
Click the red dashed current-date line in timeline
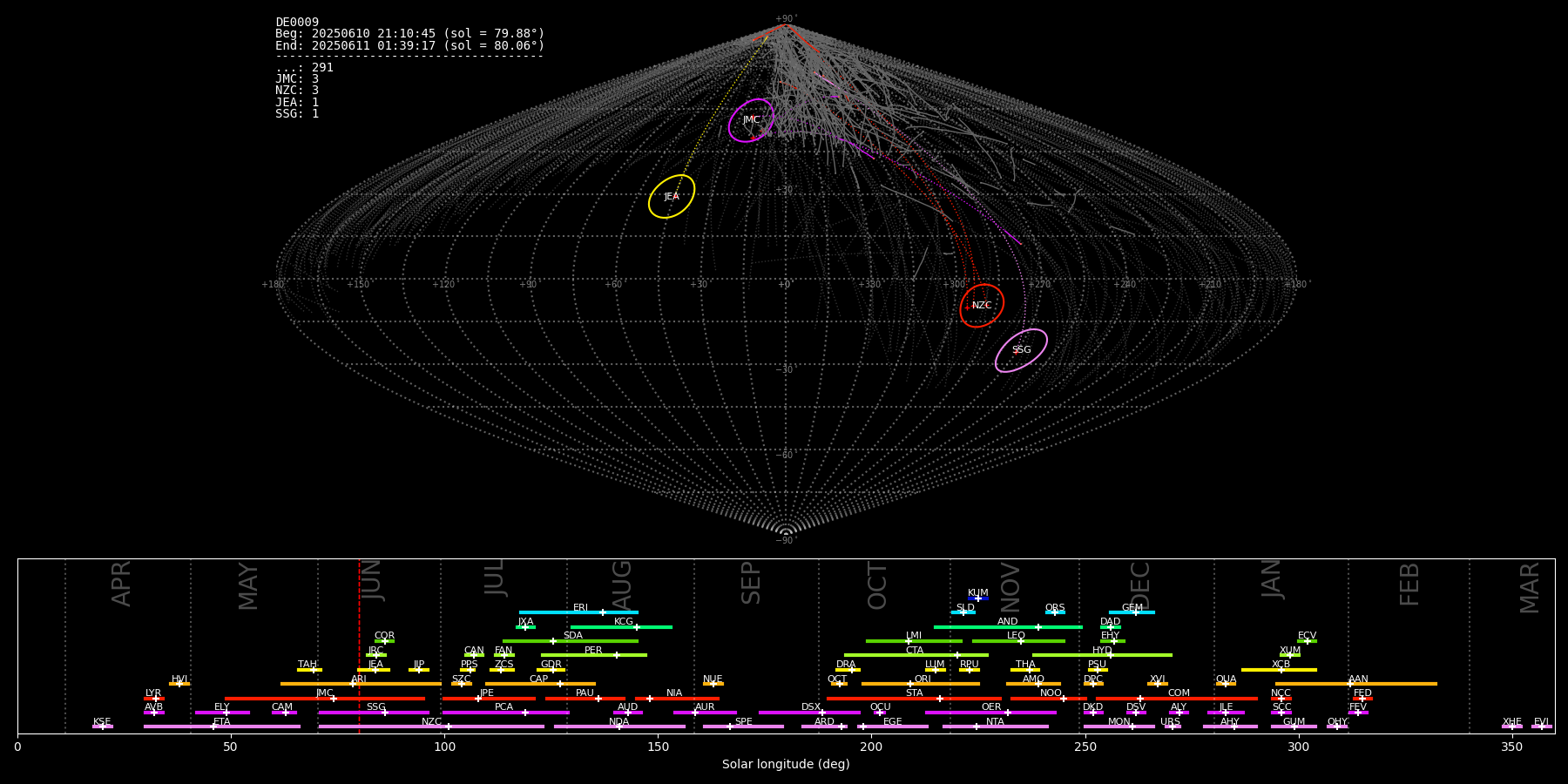point(359,645)
